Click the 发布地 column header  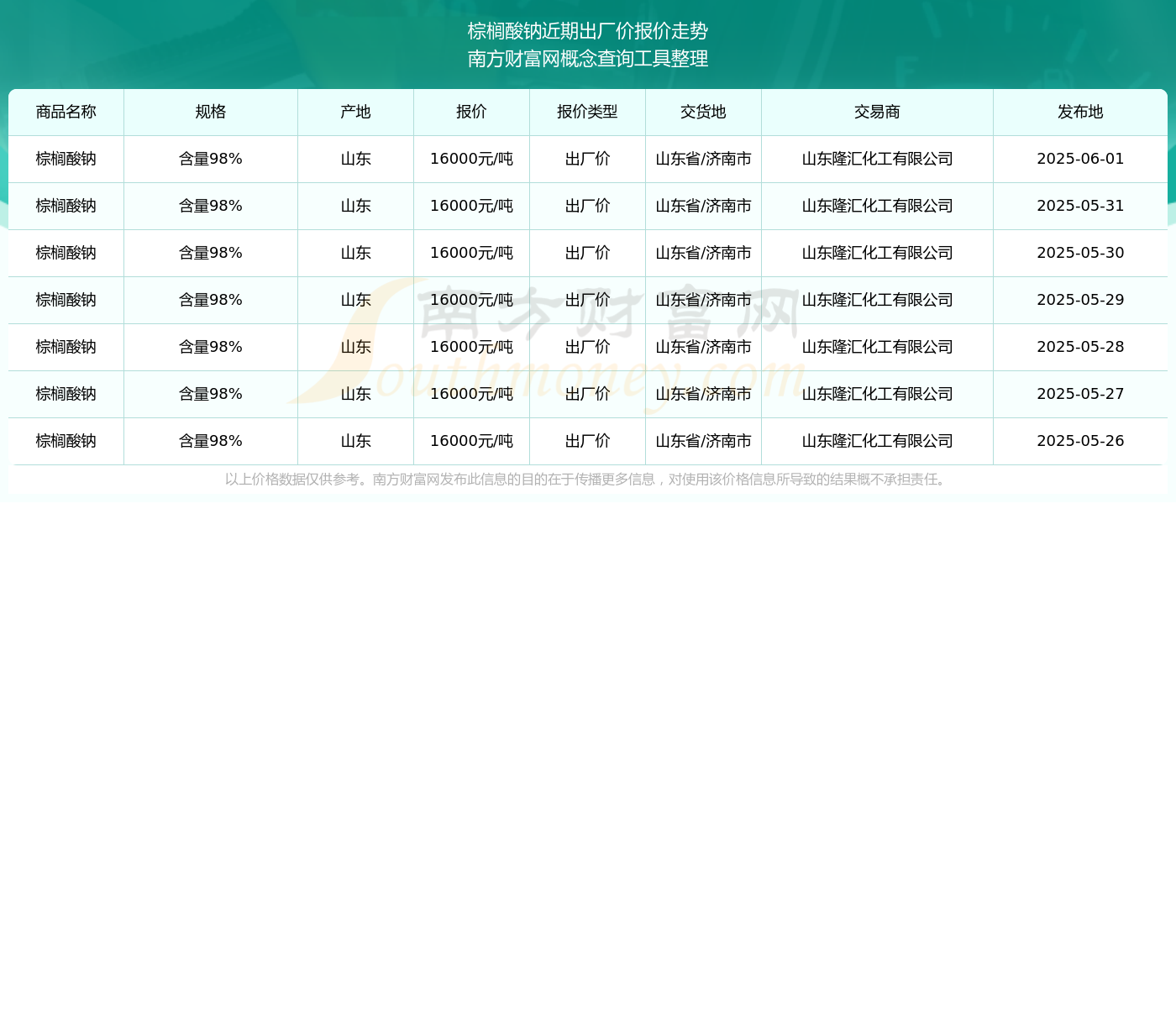click(1080, 112)
